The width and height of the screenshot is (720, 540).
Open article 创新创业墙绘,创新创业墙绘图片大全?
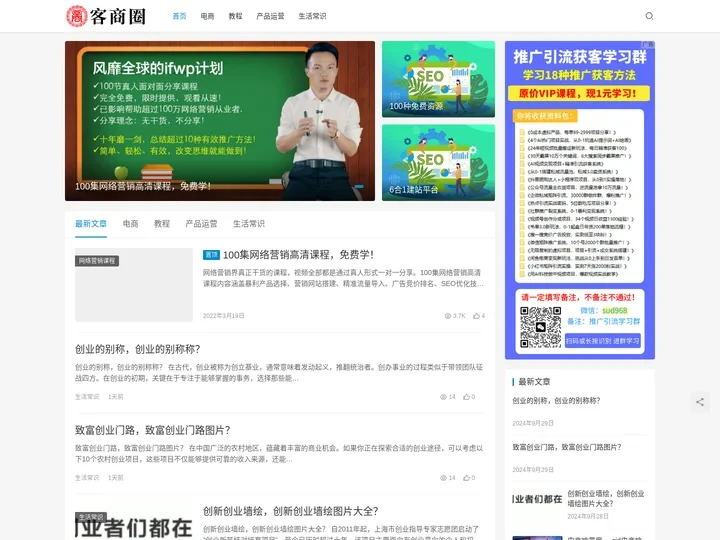(291, 511)
